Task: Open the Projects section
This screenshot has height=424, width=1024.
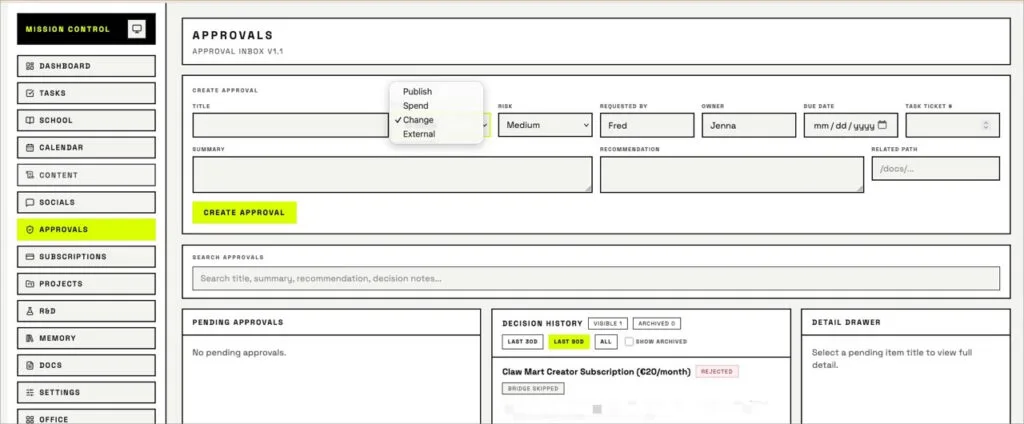Action: 86,284
